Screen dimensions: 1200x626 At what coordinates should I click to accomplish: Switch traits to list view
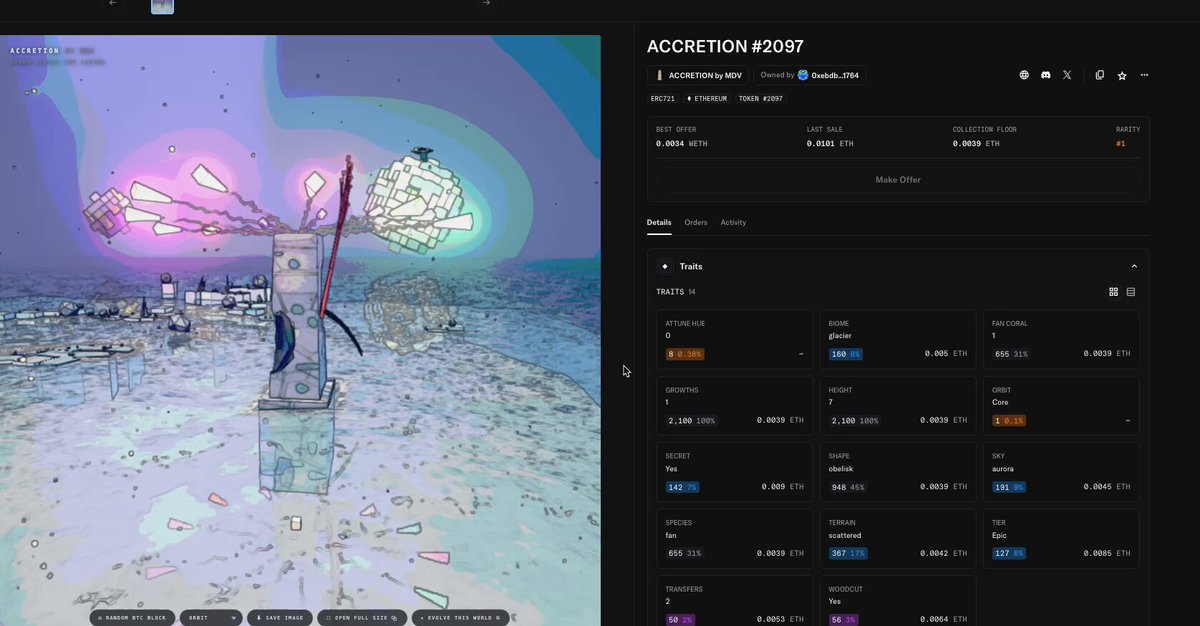(1131, 292)
